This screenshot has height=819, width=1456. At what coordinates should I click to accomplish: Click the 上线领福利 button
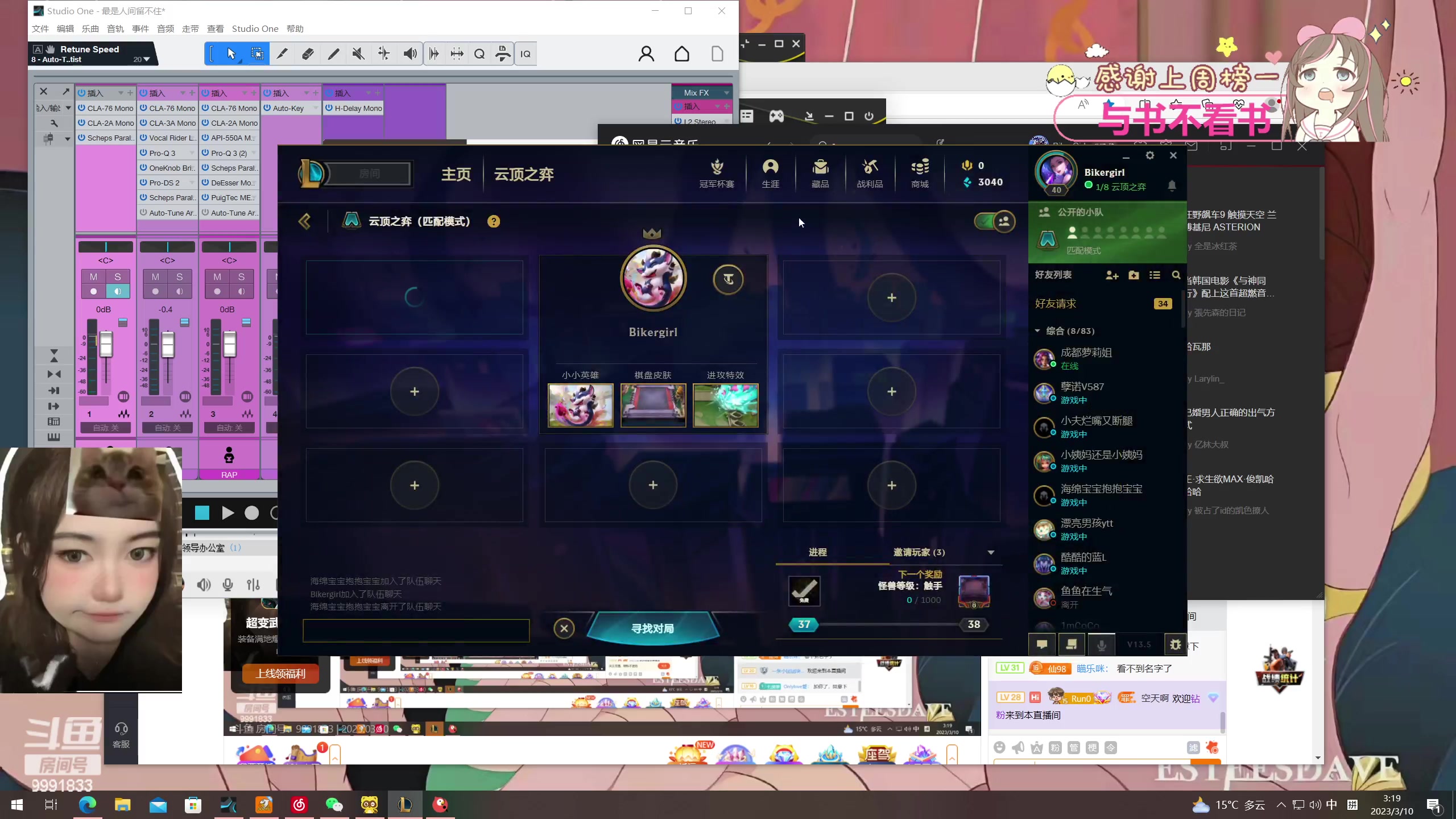pyautogui.click(x=280, y=673)
